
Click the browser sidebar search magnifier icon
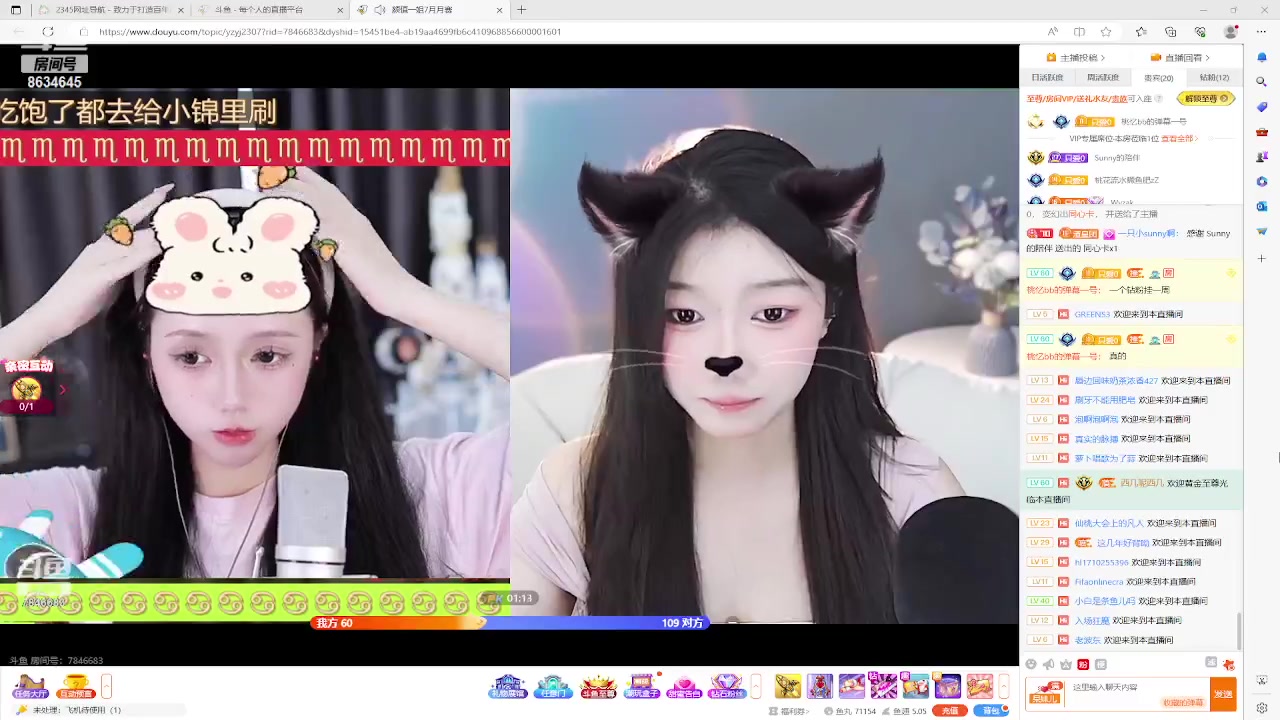point(1262,81)
